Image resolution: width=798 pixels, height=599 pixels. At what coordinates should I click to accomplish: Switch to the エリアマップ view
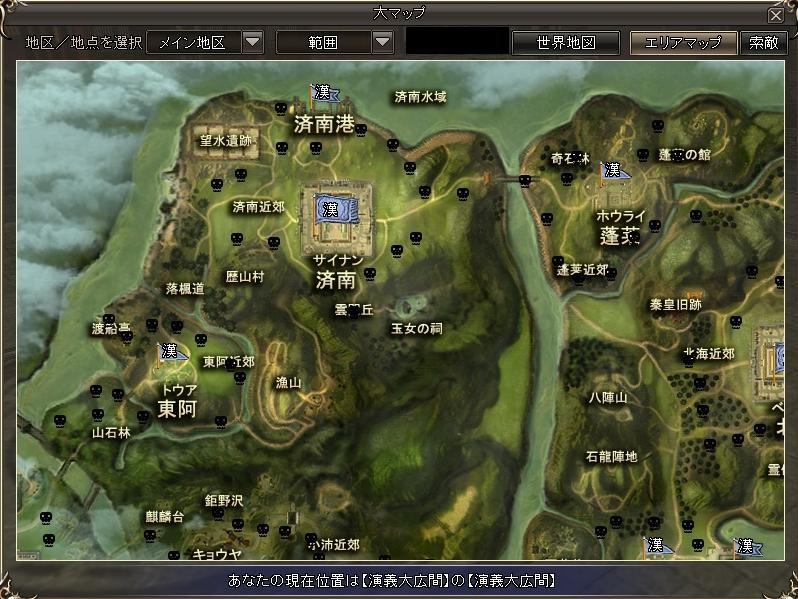[683, 43]
